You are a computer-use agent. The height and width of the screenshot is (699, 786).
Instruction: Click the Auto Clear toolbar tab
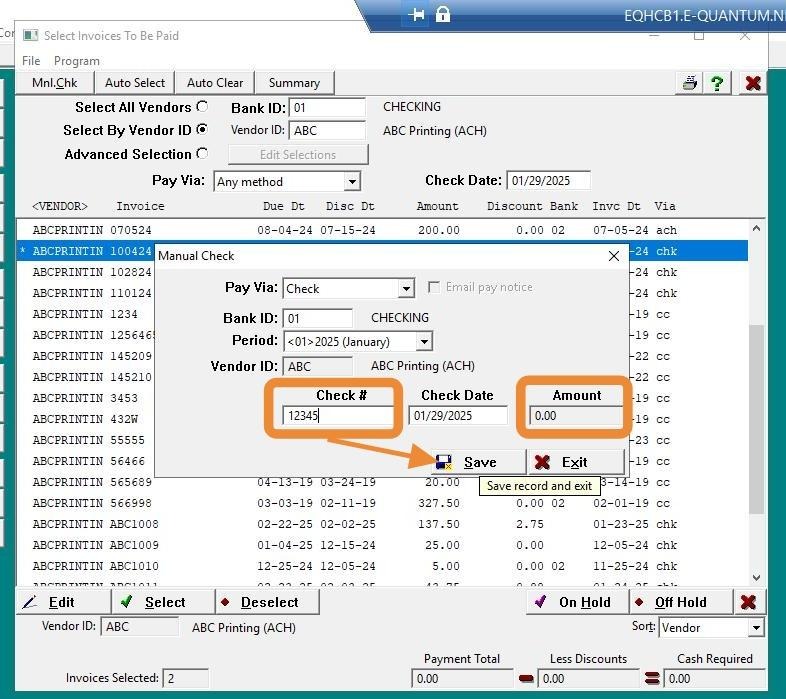(215, 83)
